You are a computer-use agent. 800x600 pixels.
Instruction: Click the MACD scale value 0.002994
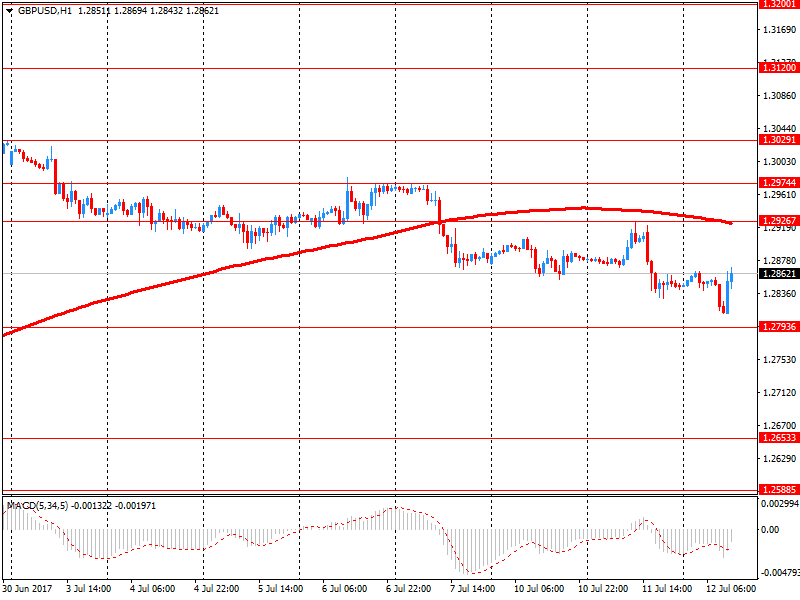pyautogui.click(x=780, y=504)
